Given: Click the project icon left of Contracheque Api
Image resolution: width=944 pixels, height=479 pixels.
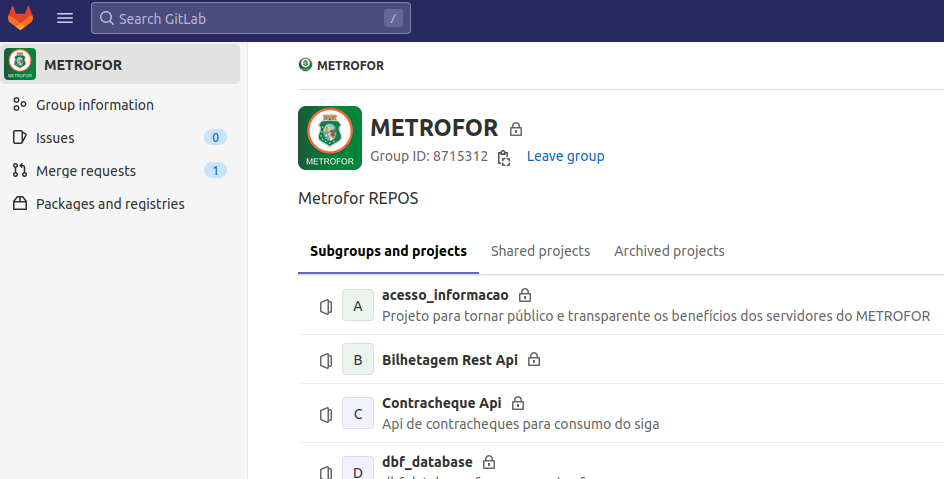Looking at the screenshot, I should pyautogui.click(x=326, y=415).
